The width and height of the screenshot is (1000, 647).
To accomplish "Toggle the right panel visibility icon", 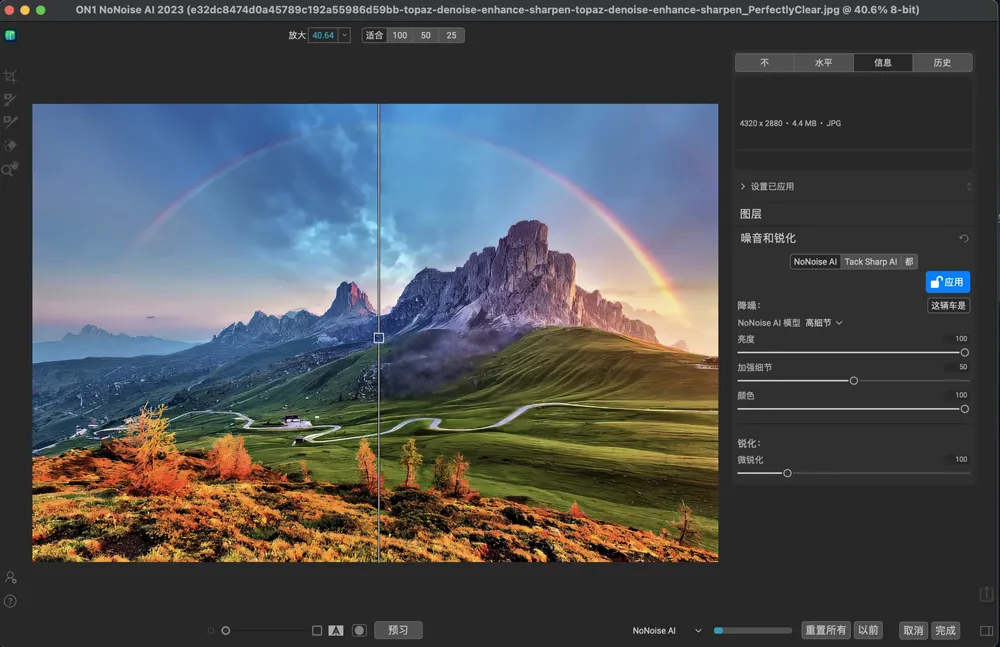I will 987,631.
